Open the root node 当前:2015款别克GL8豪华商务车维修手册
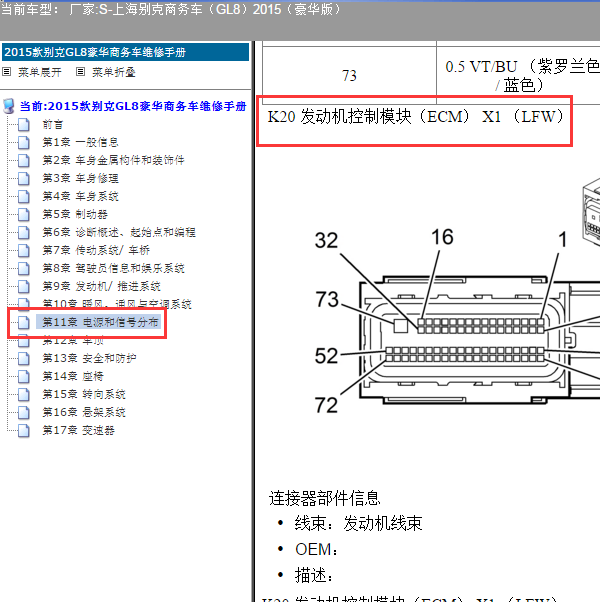Screen dimensions: 600x602 [x=133, y=106]
